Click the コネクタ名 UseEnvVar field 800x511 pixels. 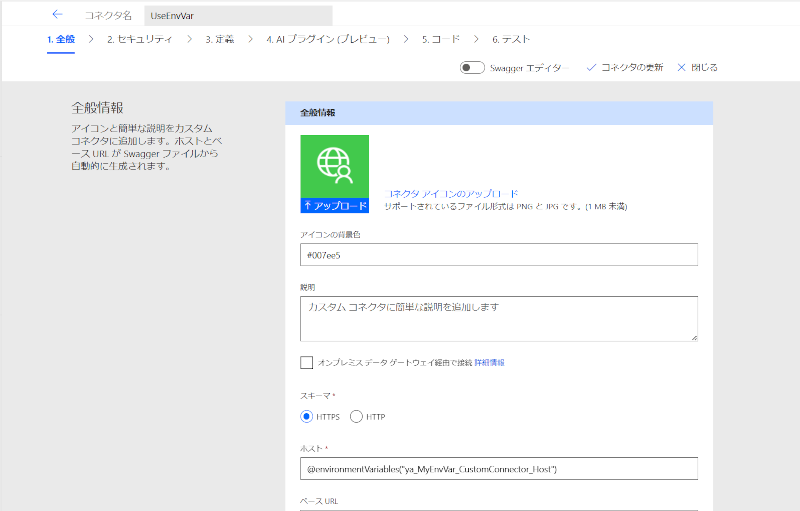tap(237, 16)
